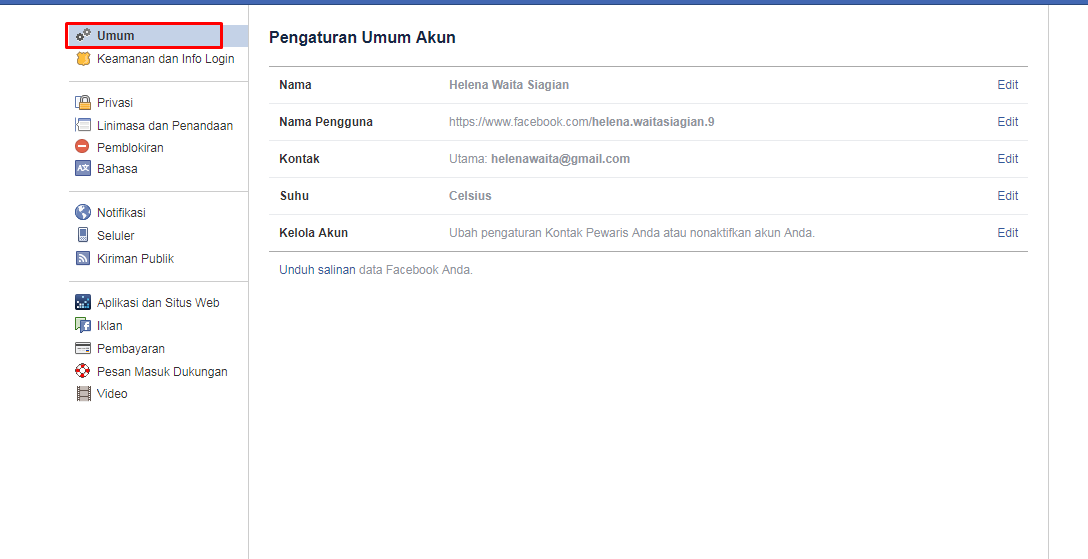Click the lifebuoy icon for Pesan Masuk Dukungan
Viewport: 1088px width, 559px height.
[83, 371]
